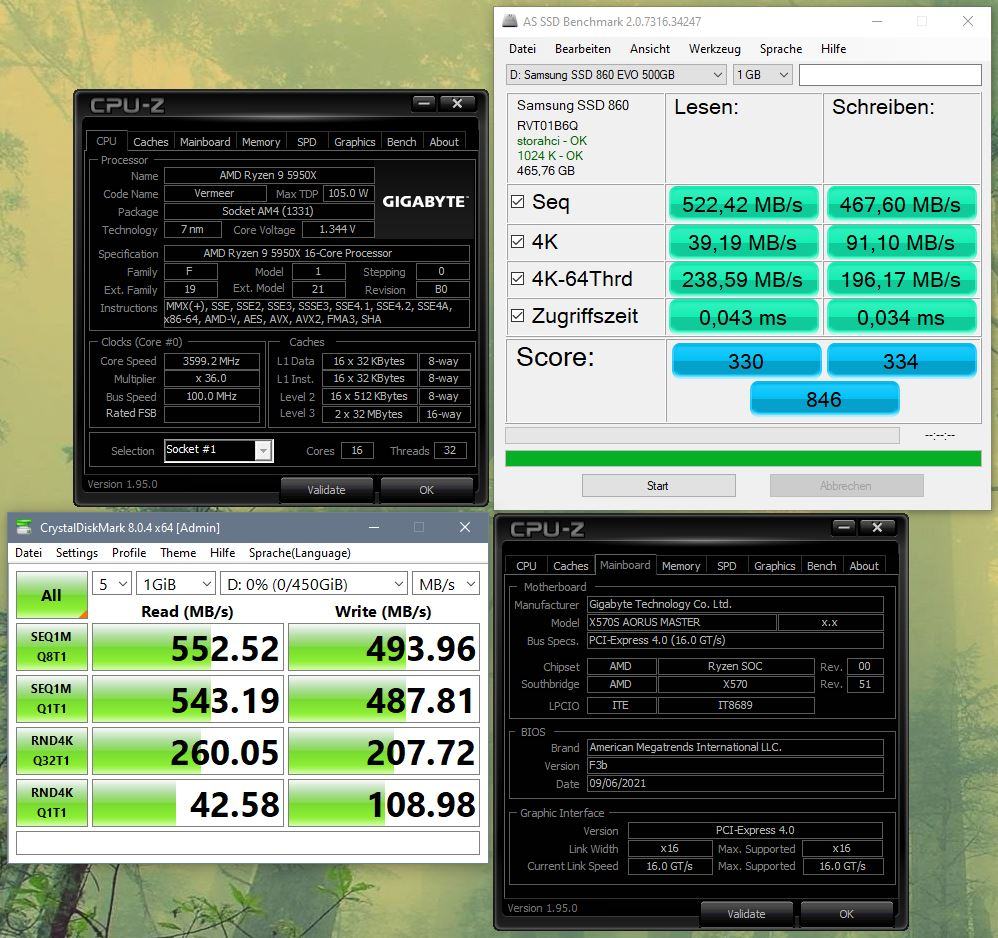
Task: Minimize the CPU-Z Mainboard window
Action: 844,527
